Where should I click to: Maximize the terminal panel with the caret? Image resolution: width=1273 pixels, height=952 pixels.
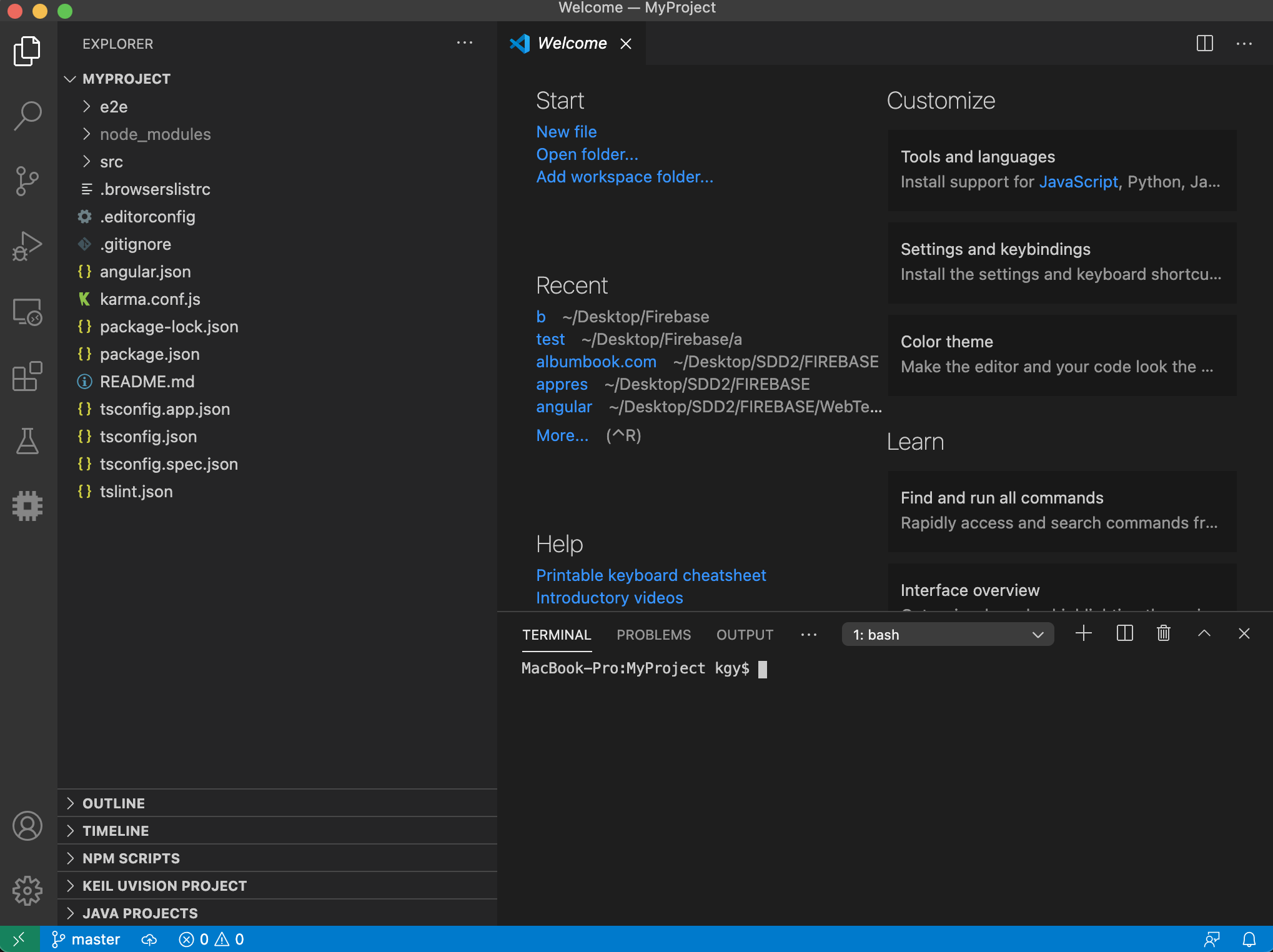[x=1204, y=633]
